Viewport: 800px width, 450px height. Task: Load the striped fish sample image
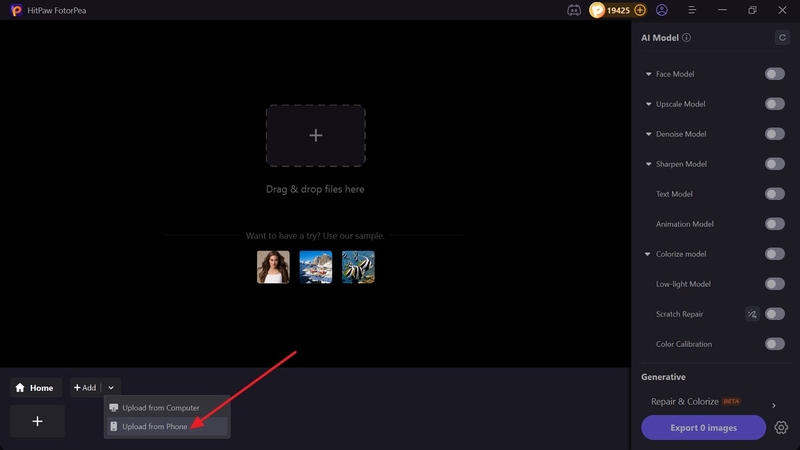tap(358, 267)
